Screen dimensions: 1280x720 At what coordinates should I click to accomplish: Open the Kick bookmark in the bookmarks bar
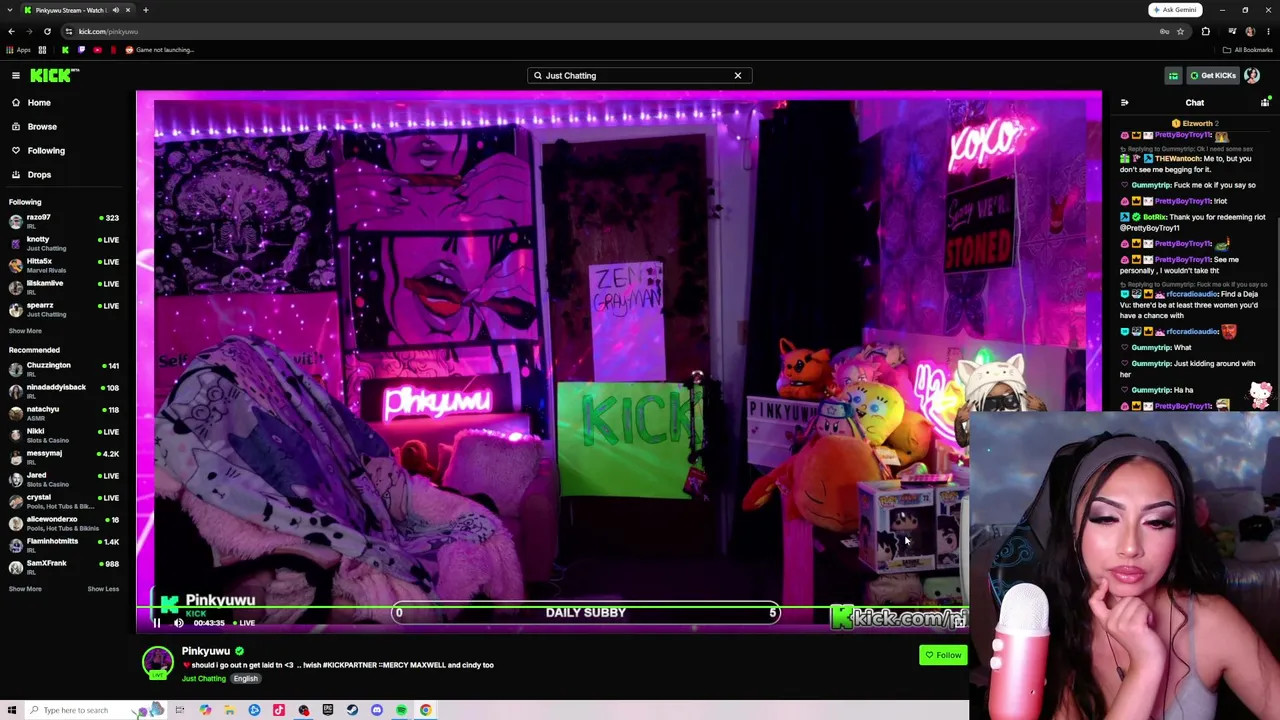(x=66, y=50)
